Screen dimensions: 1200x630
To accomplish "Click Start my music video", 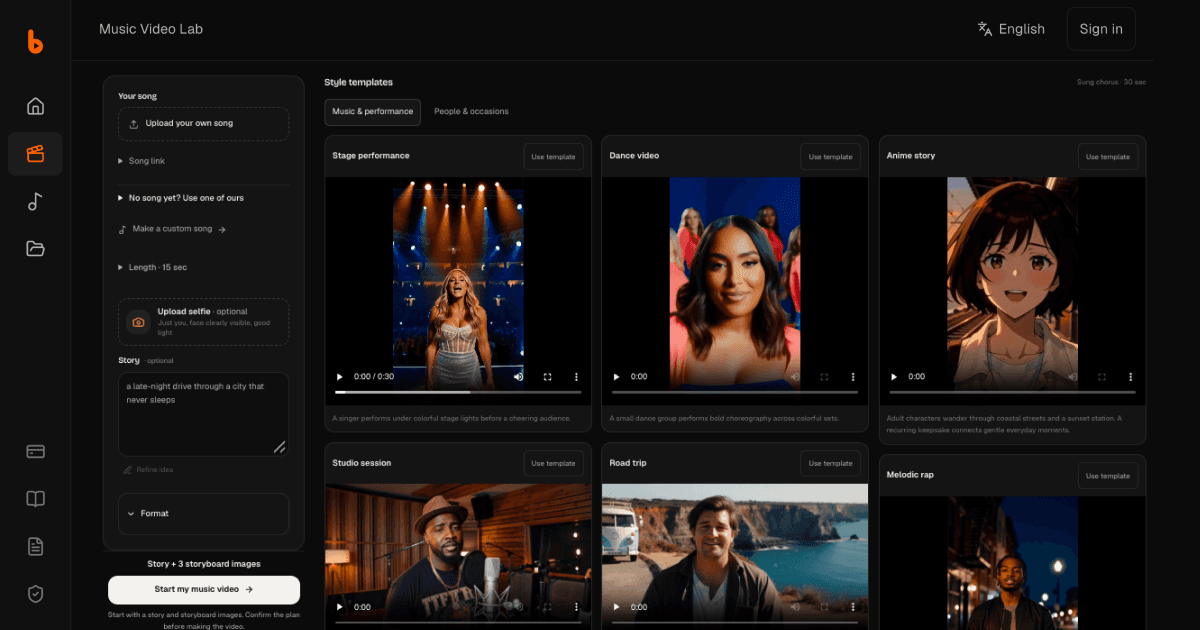I will point(204,590).
